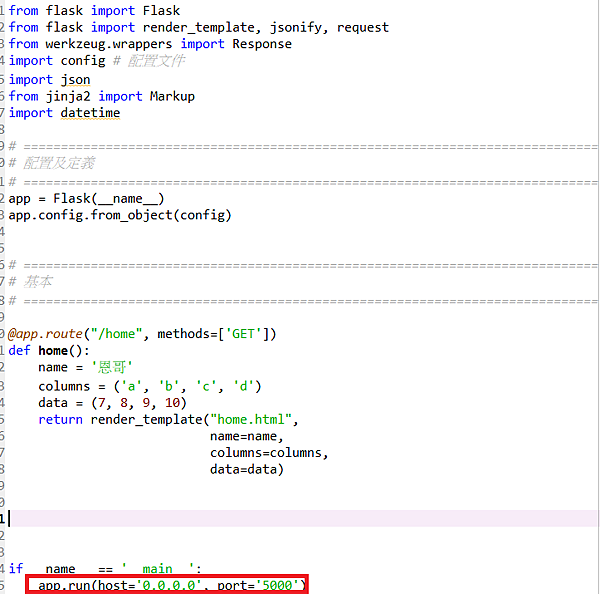Click 'app.config.from_object(config)' line
The width and height of the screenshot is (600, 594).
coord(120,215)
